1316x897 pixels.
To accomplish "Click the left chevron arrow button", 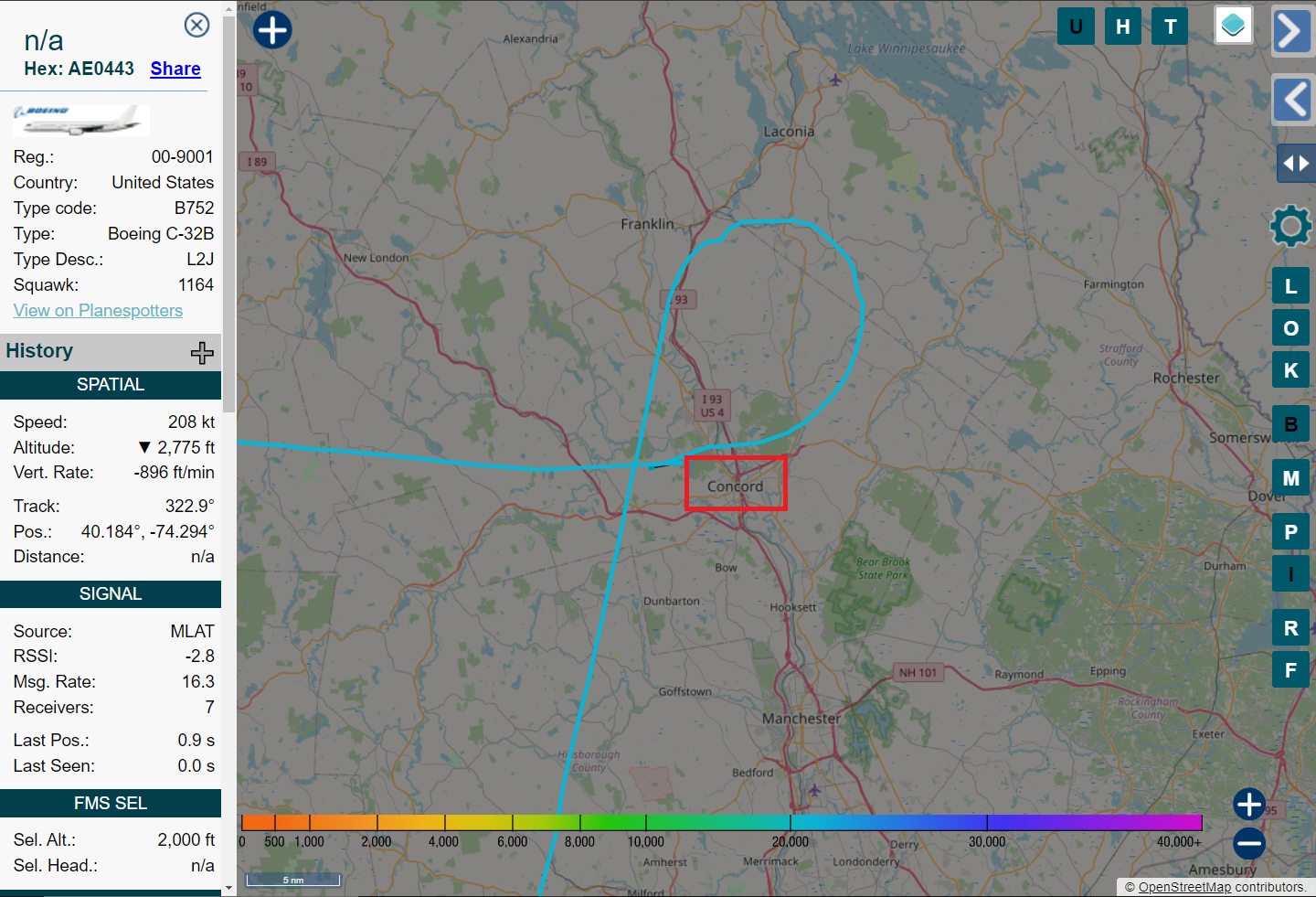I will point(1292,100).
